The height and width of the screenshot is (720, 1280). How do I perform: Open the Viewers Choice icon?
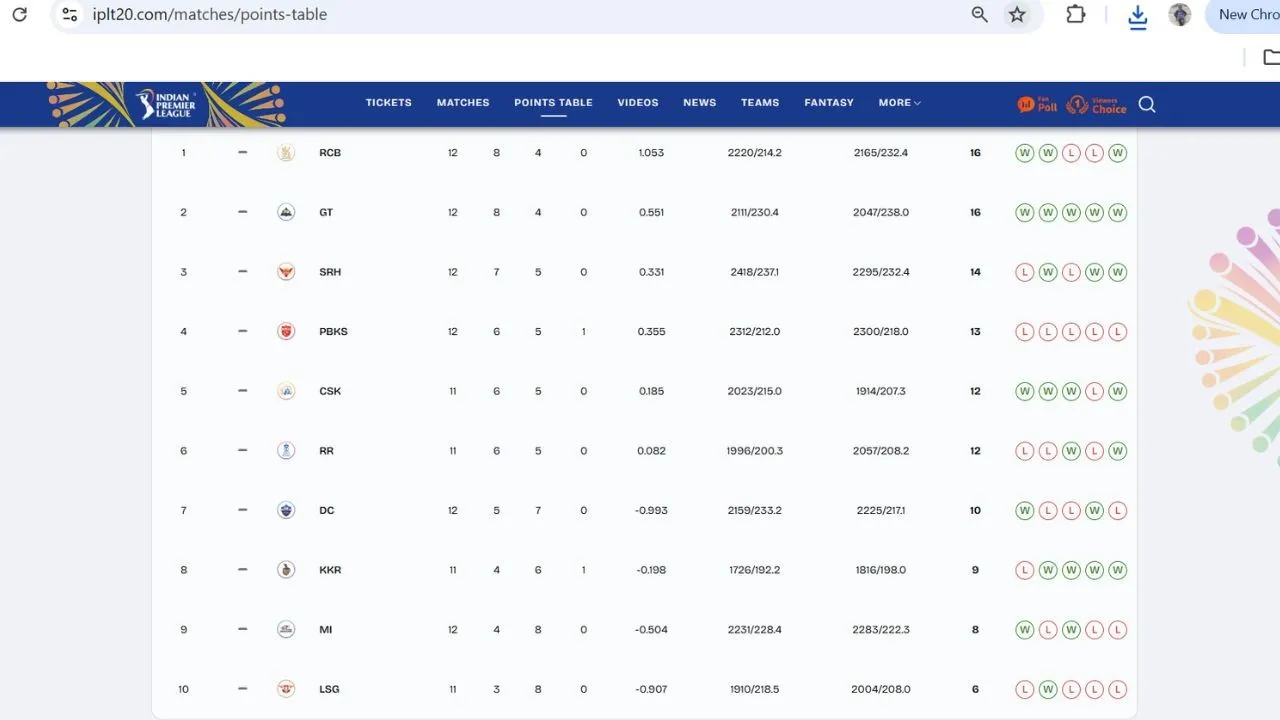[x=1096, y=104]
